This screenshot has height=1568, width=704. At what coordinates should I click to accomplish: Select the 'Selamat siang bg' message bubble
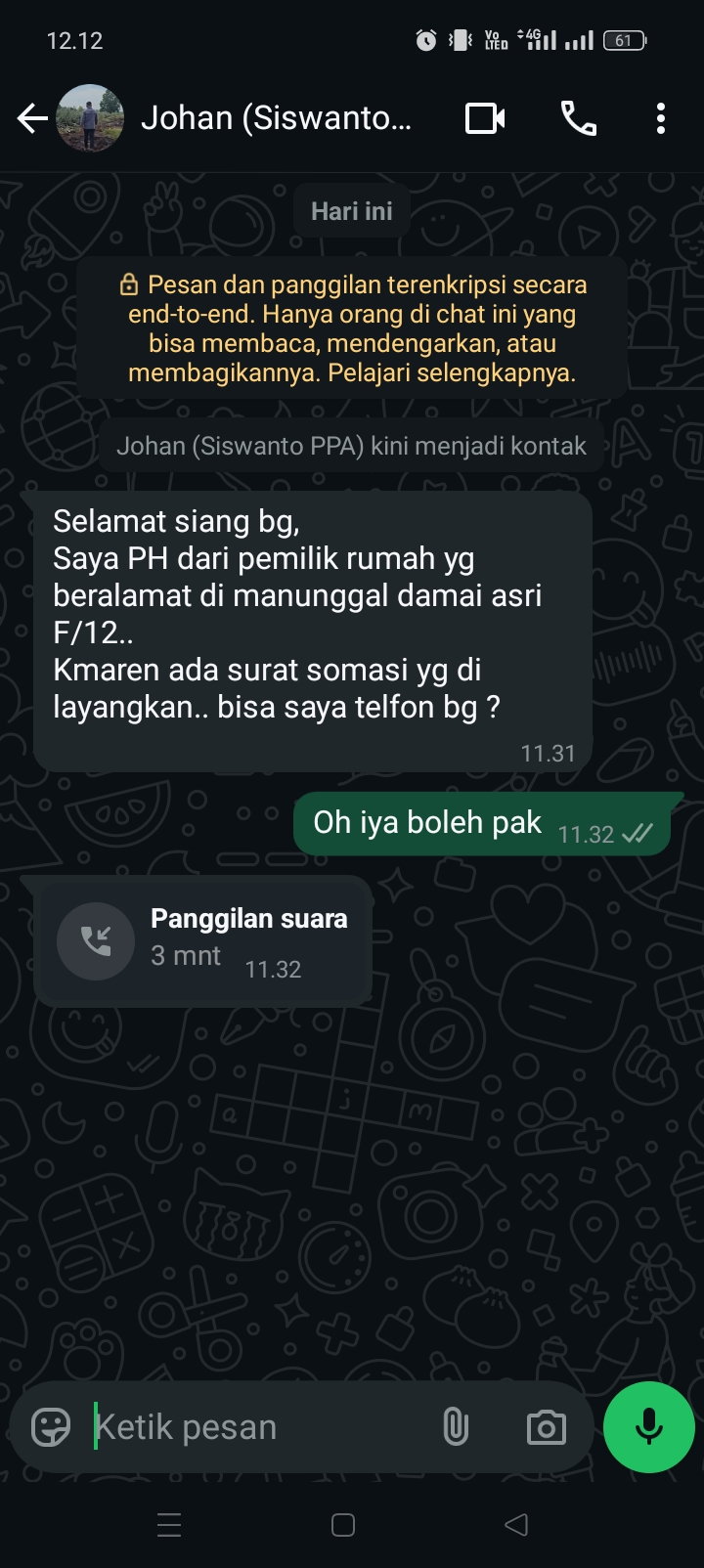pos(313,632)
